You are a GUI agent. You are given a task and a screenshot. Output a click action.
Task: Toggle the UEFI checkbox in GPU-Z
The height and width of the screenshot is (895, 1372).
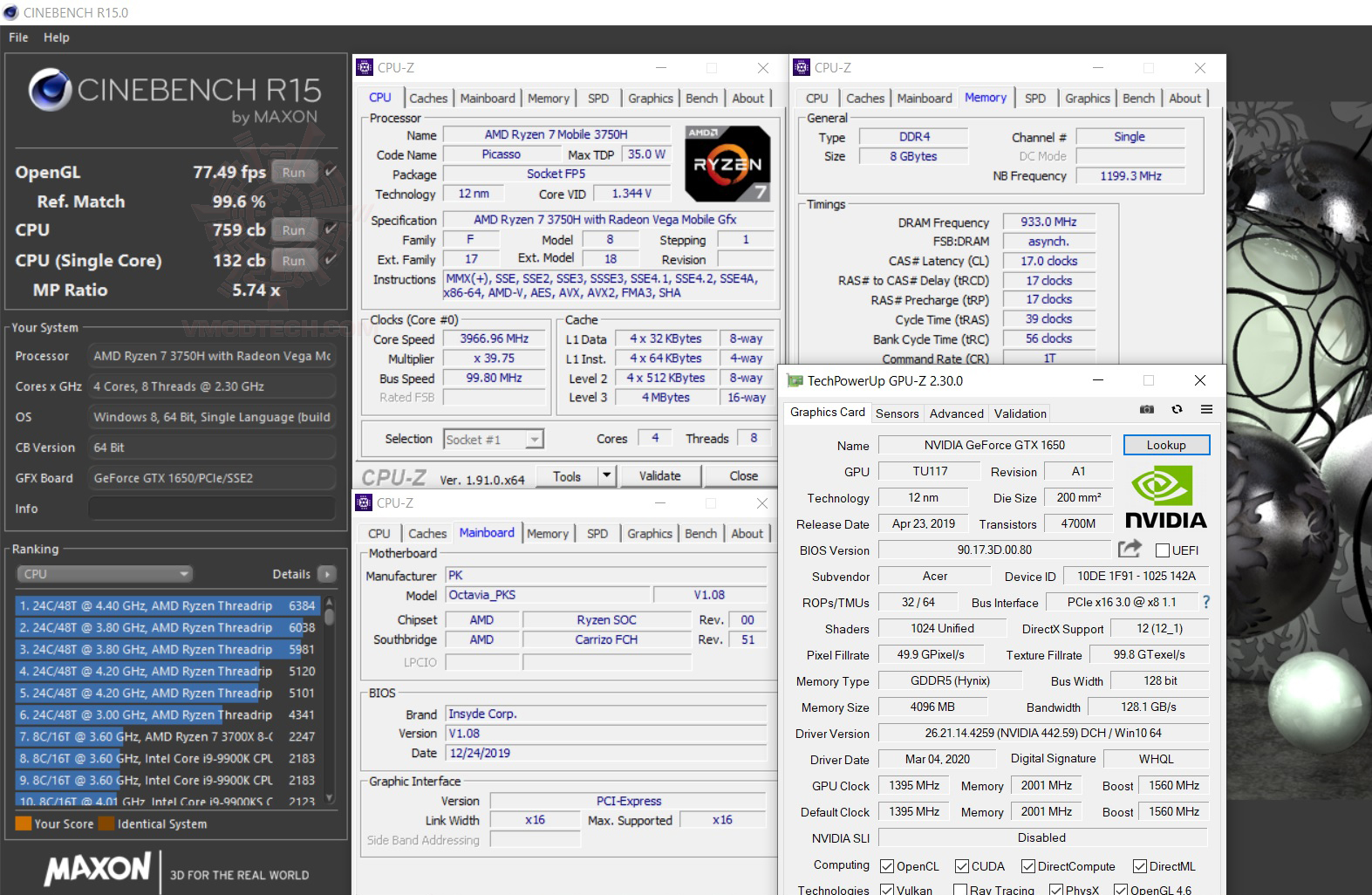pos(1162,550)
